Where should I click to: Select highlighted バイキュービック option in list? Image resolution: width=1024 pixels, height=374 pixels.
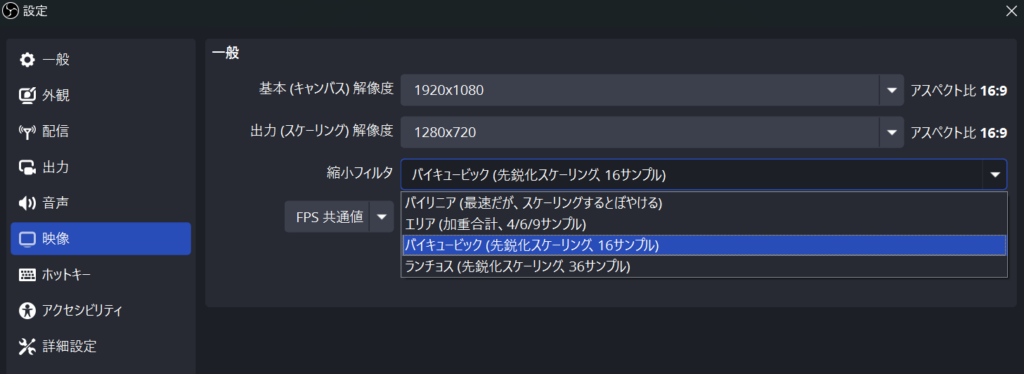pyautogui.click(x=704, y=245)
